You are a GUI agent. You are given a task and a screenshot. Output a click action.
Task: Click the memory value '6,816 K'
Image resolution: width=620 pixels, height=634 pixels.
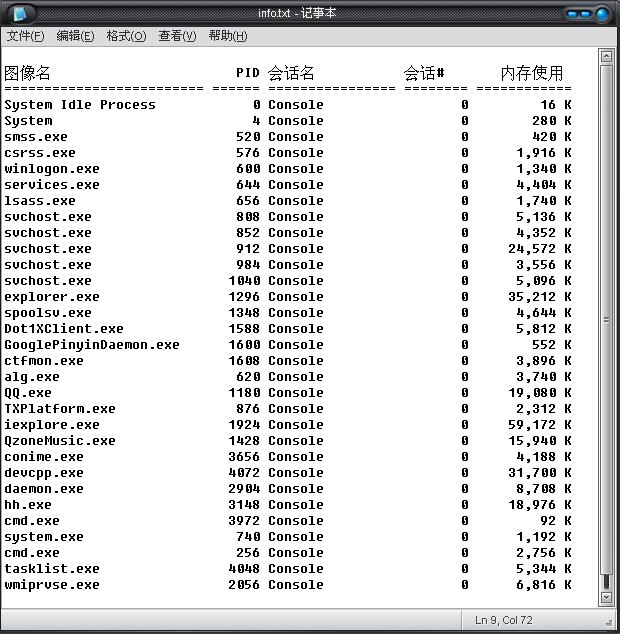click(544, 585)
